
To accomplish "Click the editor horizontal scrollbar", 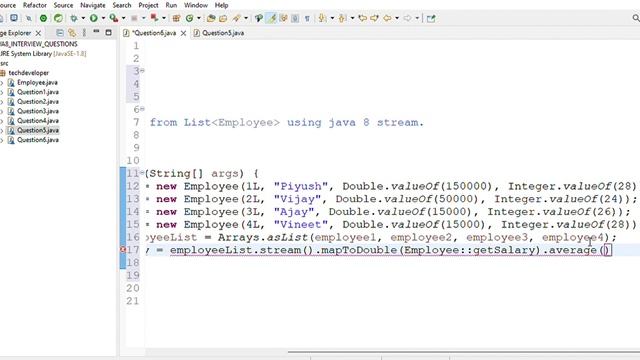I will [x=464, y=351].
